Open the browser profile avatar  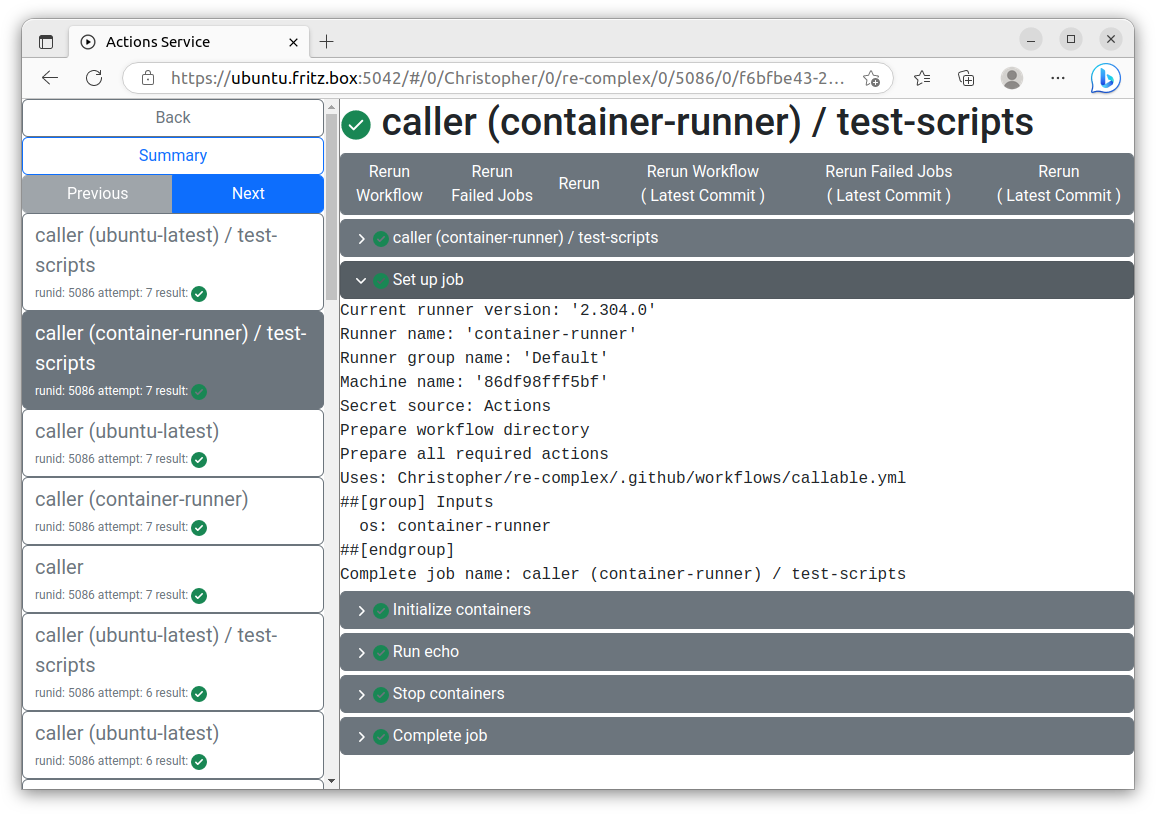[x=1012, y=78]
